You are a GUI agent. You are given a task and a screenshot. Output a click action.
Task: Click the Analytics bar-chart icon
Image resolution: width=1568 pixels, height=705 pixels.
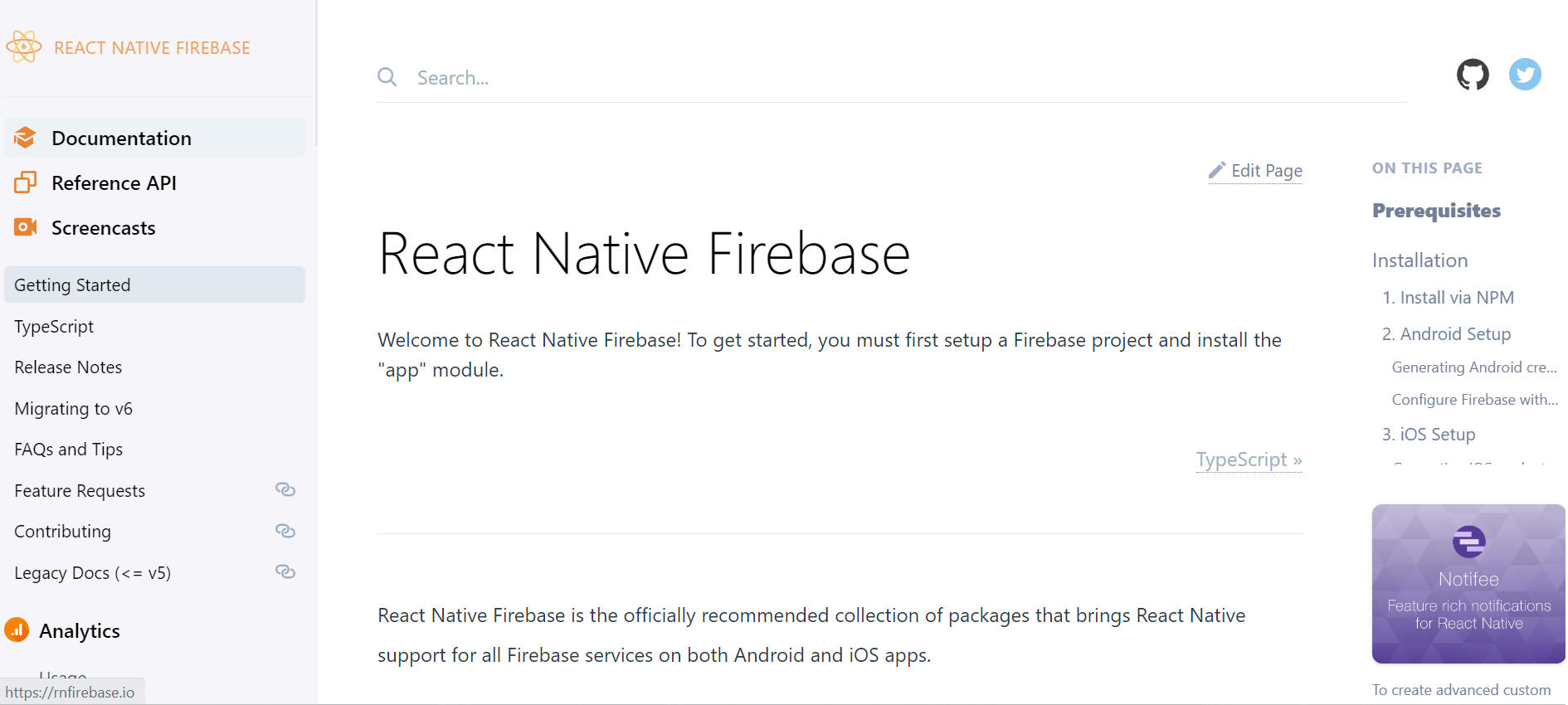(x=17, y=630)
